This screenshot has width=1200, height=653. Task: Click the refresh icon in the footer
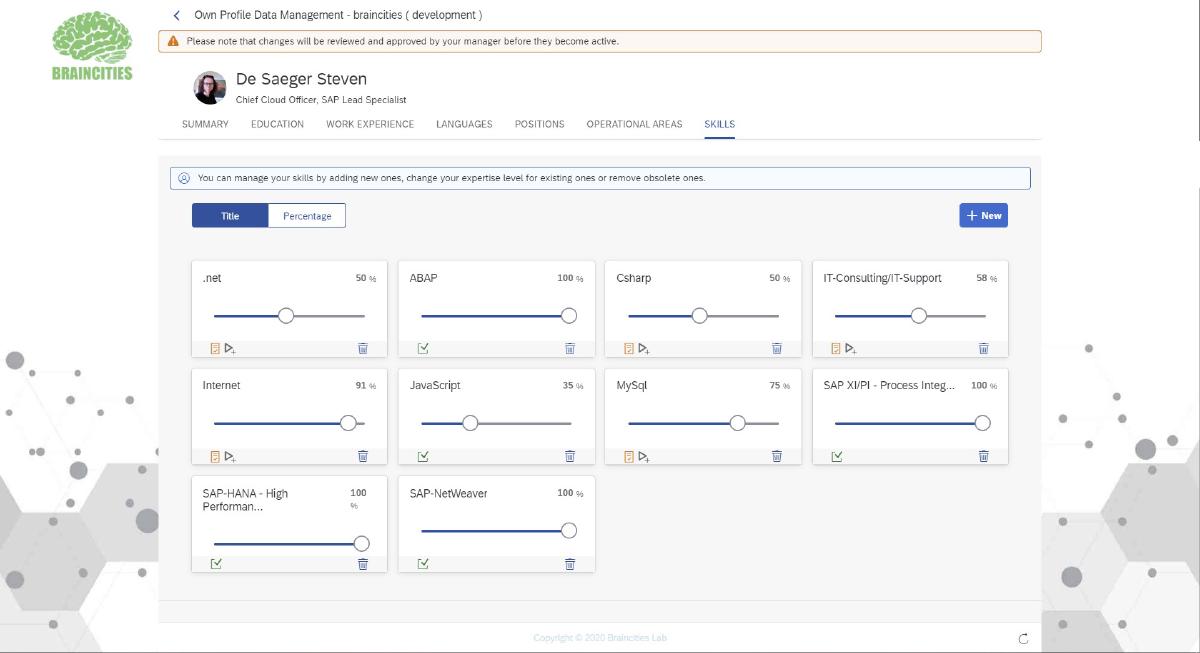pyautogui.click(x=1023, y=638)
